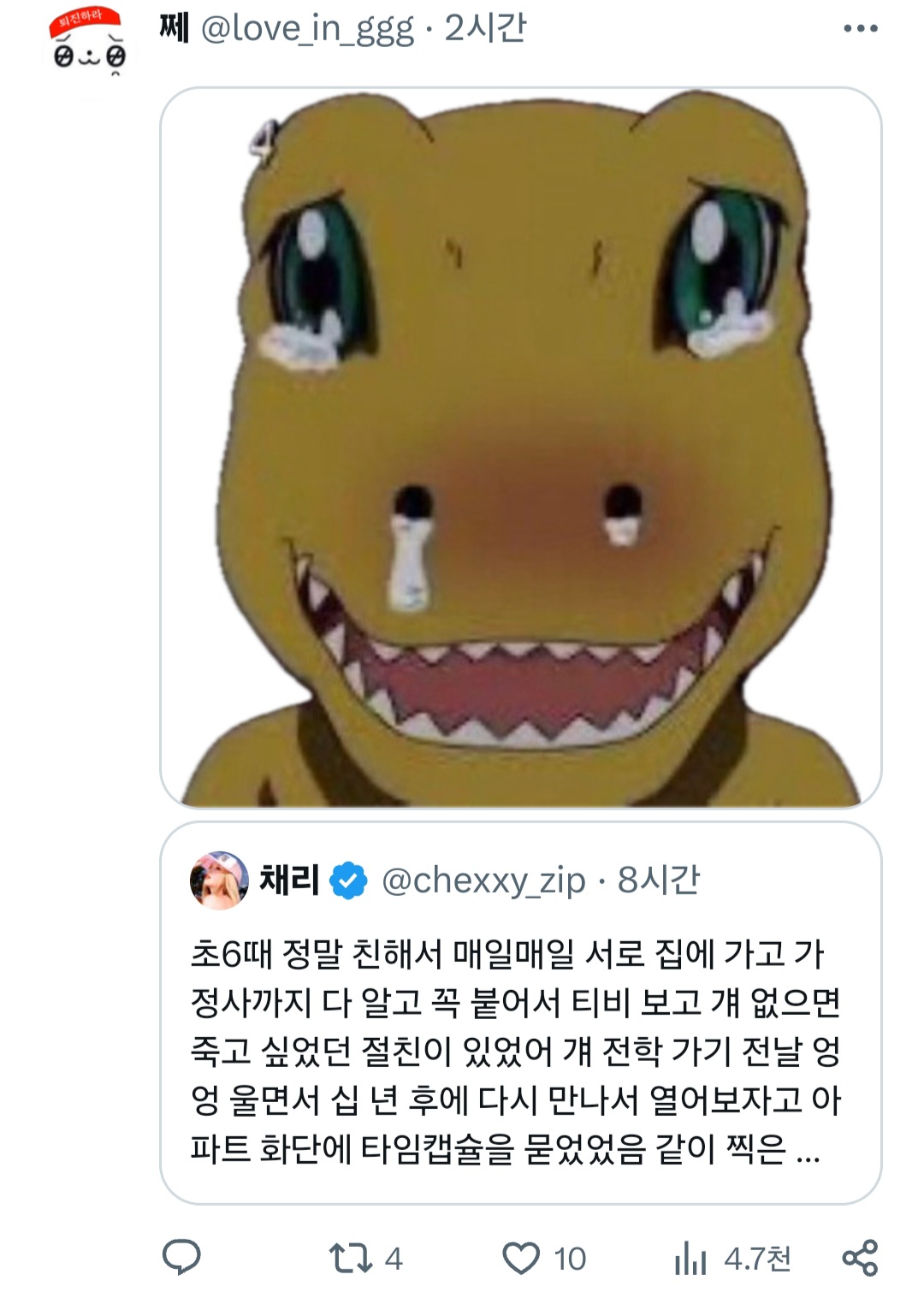Click the retweet count 4
Screen dimensions: 924x1310
tap(394, 1259)
